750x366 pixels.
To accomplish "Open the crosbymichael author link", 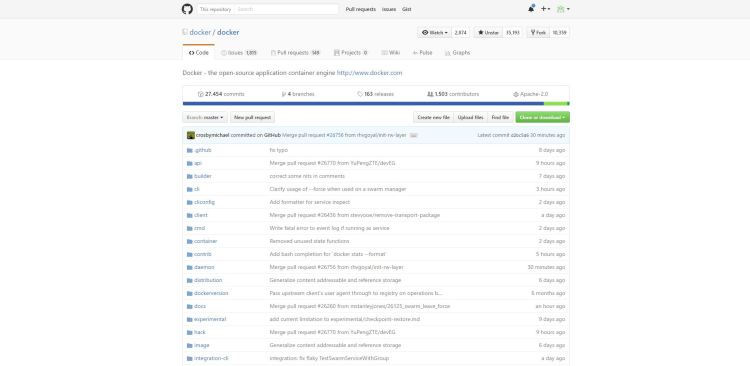I will [x=212, y=135].
